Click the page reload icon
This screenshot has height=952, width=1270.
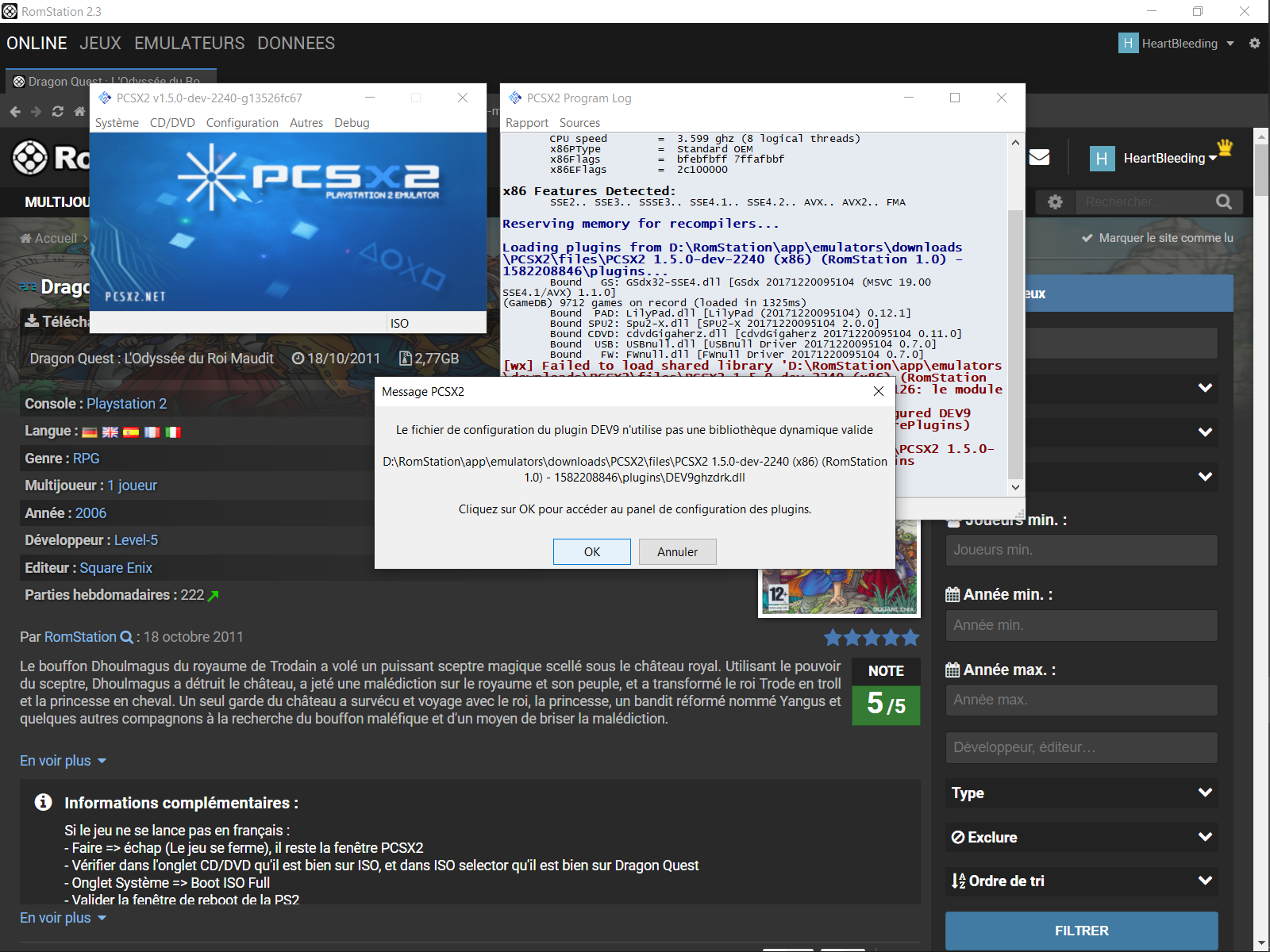click(x=58, y=112)
